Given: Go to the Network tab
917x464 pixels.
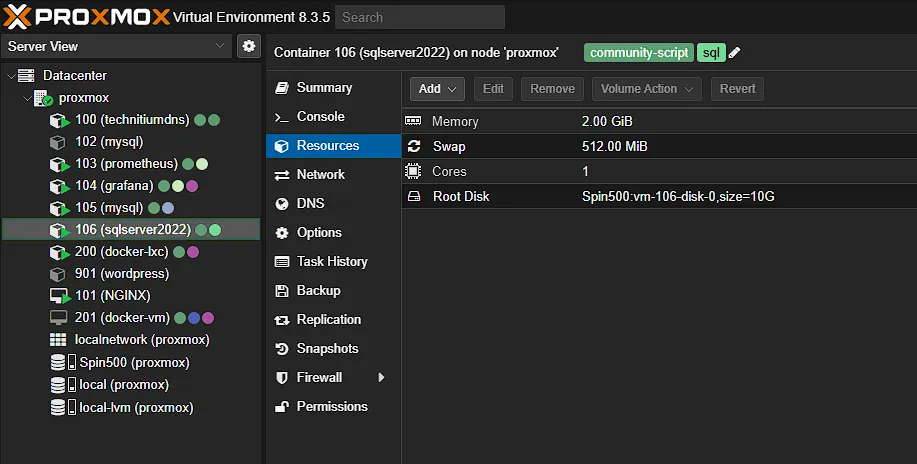Looking at the screenshot, I should (333, 174).
